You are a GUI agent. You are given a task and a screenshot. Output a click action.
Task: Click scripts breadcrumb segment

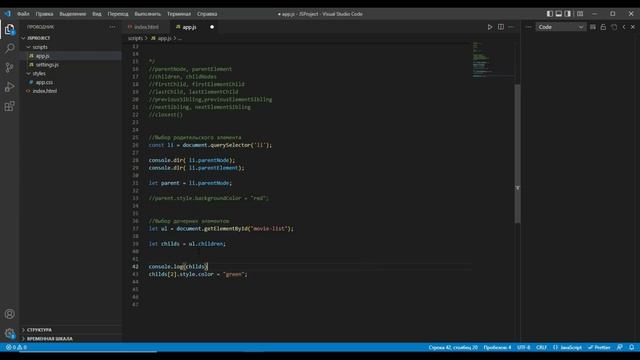pyautogui.click(x=136, y=38)
